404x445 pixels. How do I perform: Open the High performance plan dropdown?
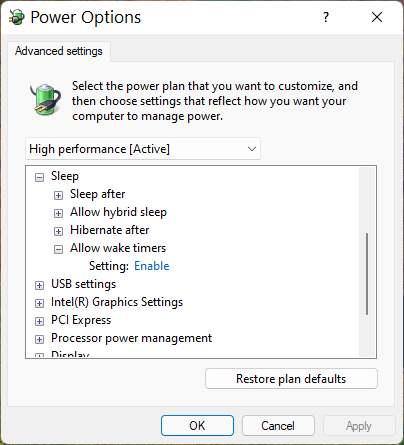(x=143, y=149)
